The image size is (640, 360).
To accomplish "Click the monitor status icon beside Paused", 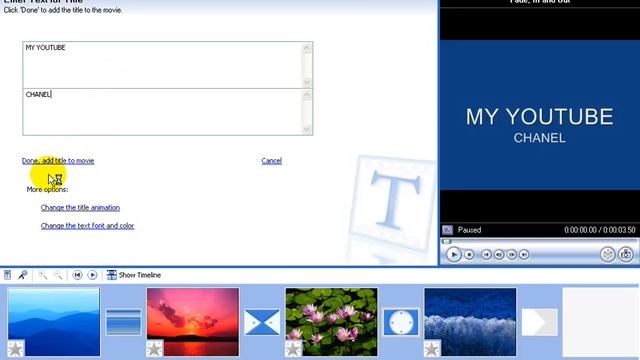I will pyautogui.click(x=448, y=230).
